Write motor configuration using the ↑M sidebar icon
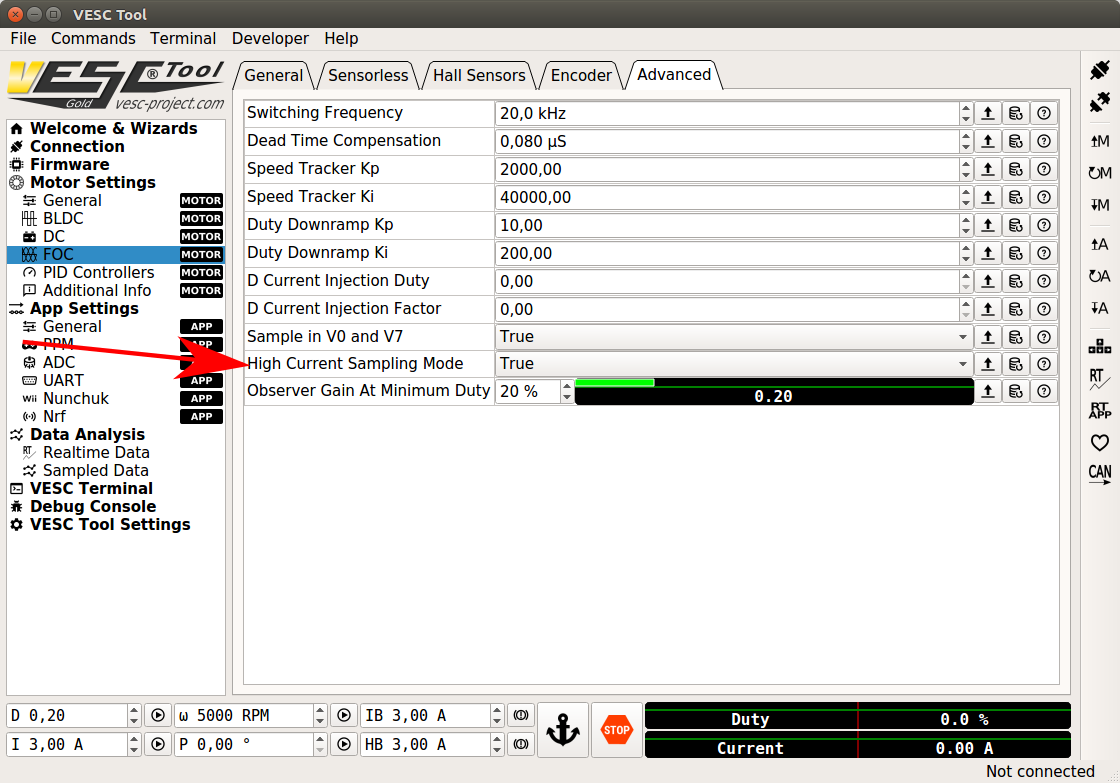The height and width of the screenshot is (783, 1120). tap(1099, 143)
